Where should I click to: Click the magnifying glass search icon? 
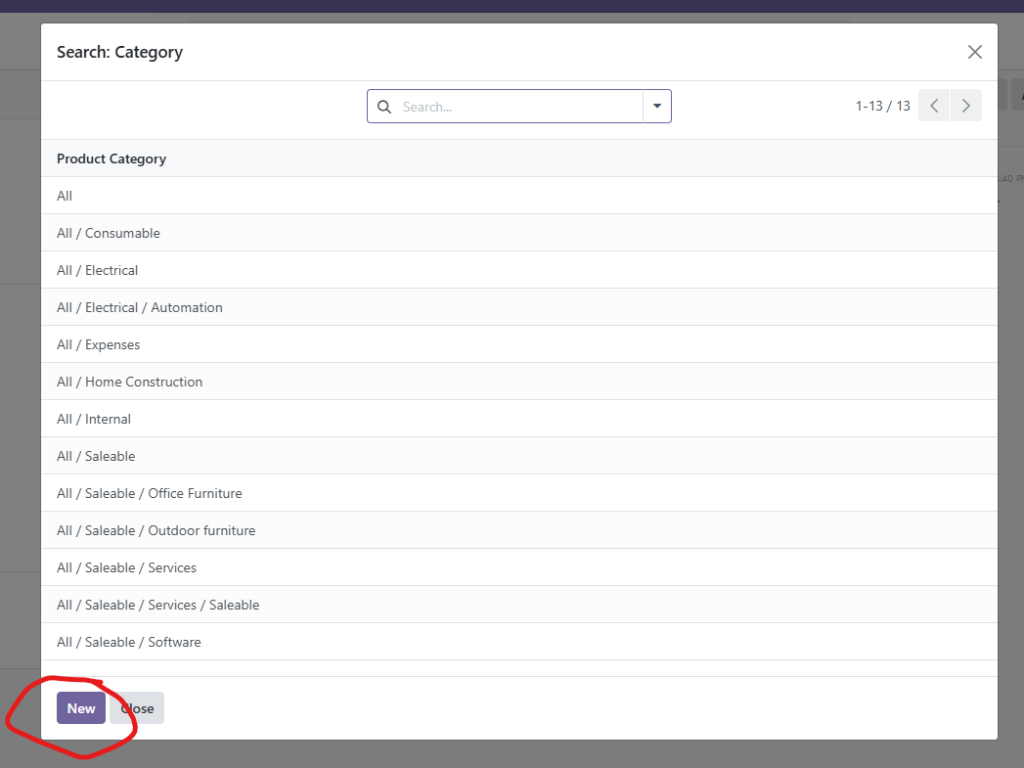(x=384, y=107)
